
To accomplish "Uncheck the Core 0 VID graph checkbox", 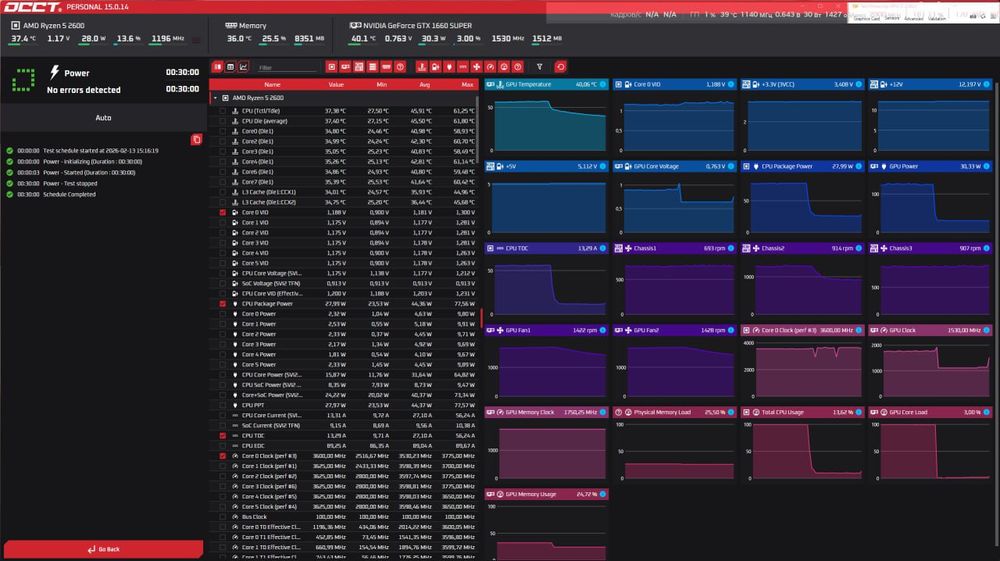I will tap(223, 212).
